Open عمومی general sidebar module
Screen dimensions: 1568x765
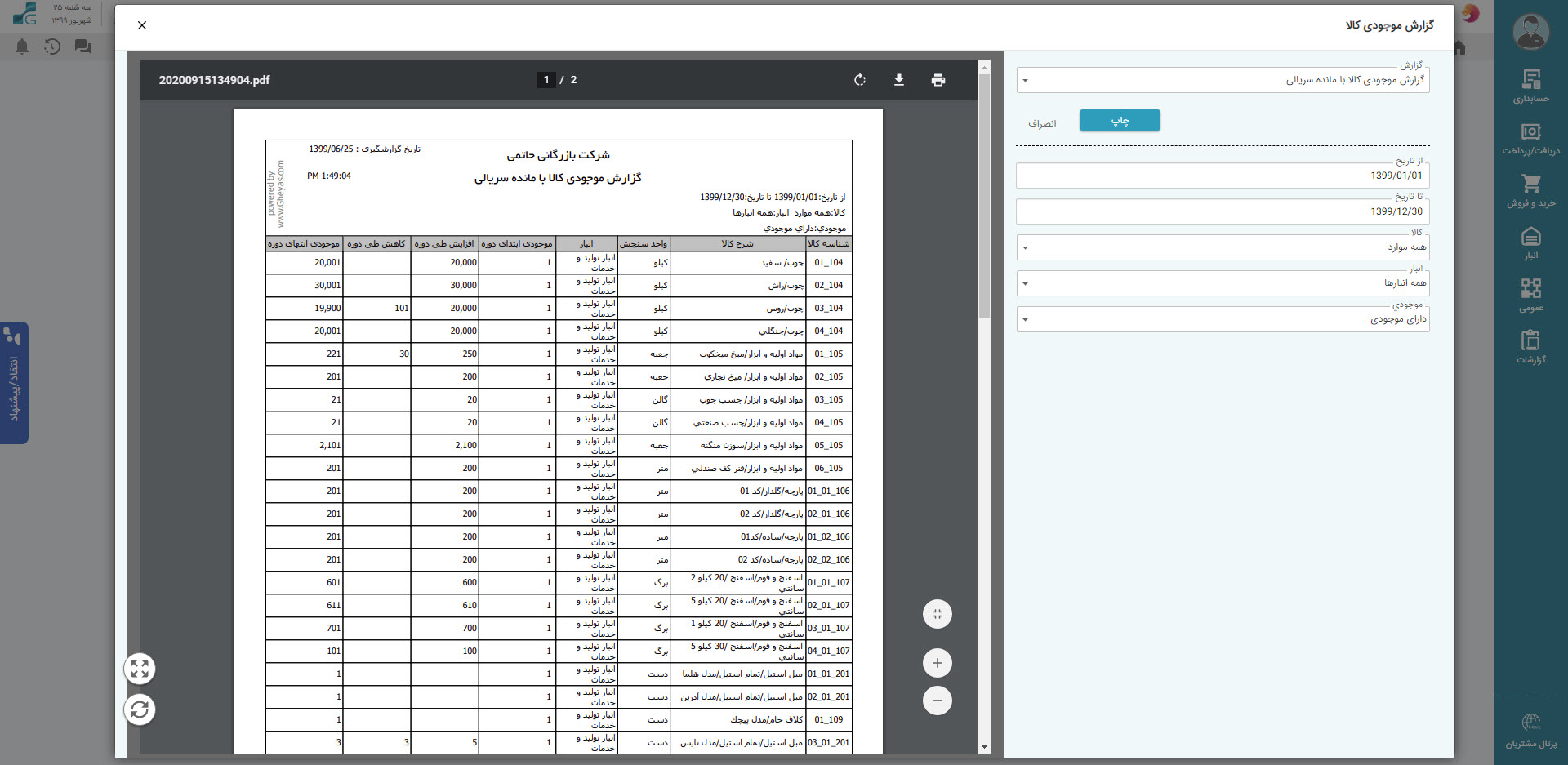1530,296
